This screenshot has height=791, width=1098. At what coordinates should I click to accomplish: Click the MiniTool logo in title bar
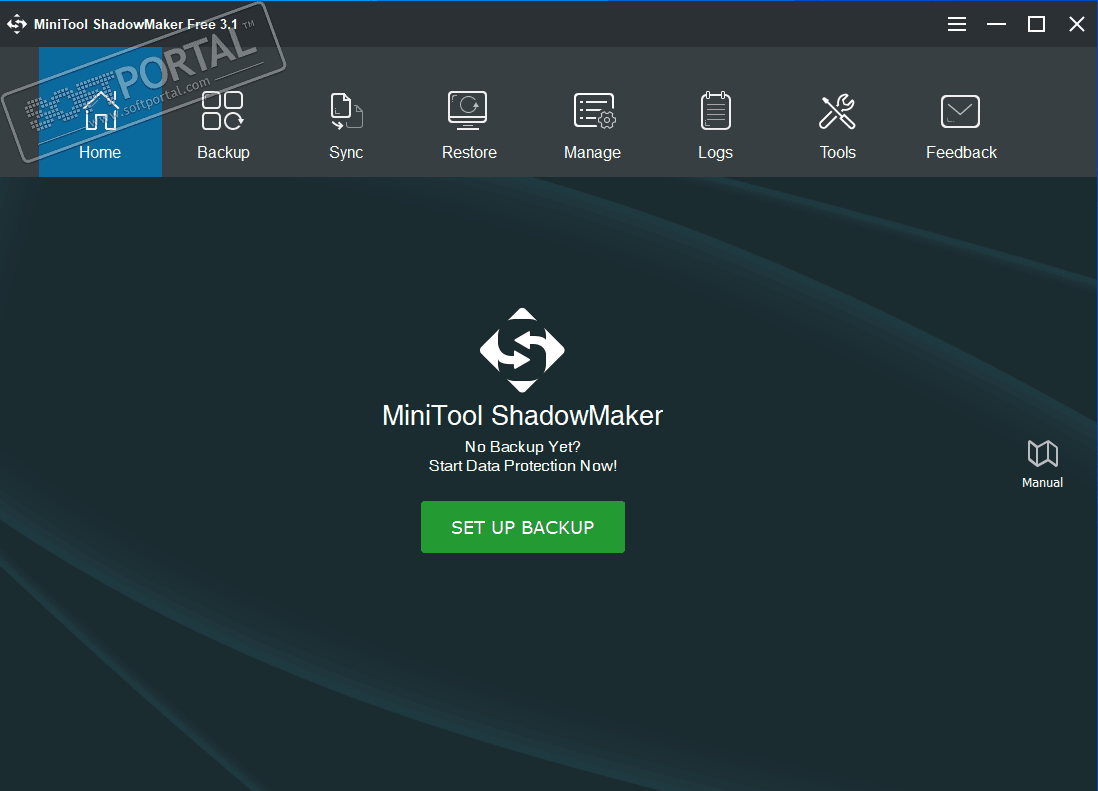tap(17, 24)
